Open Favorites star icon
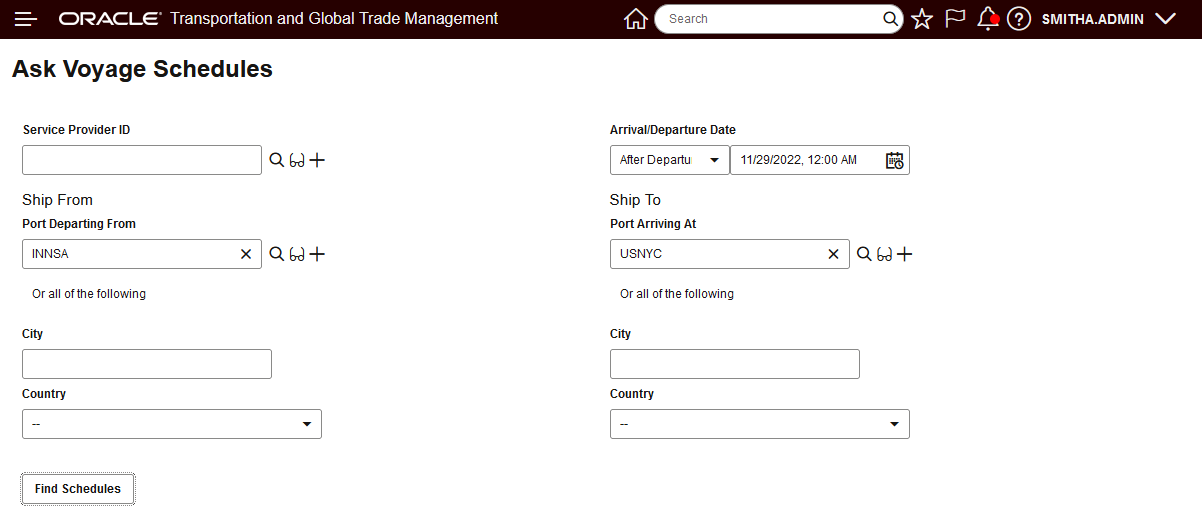 [x=922, y=19]
